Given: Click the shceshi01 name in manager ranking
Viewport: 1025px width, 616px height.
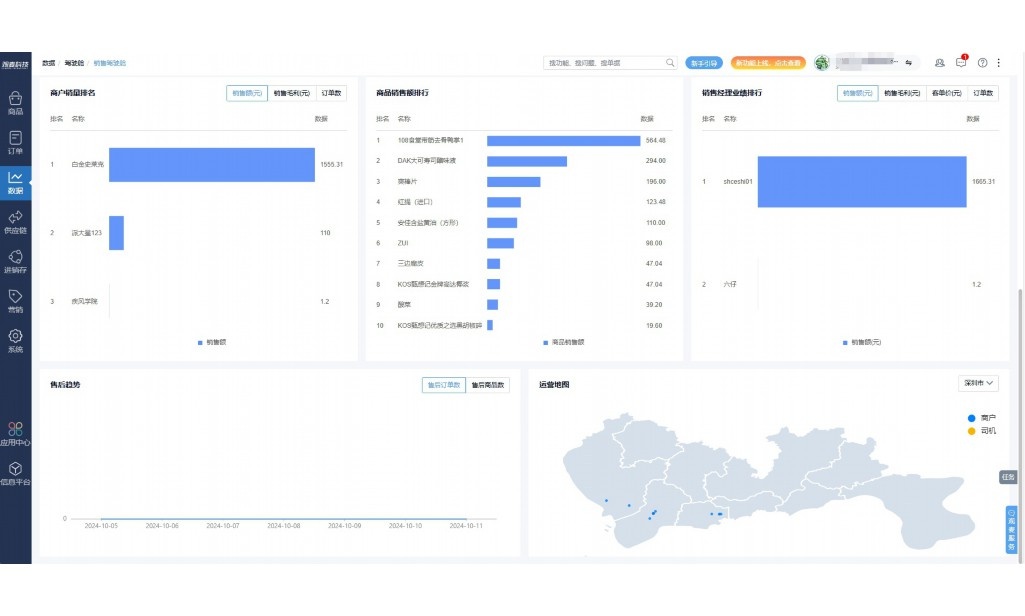Looking at the screenshot, I should 737,182.
